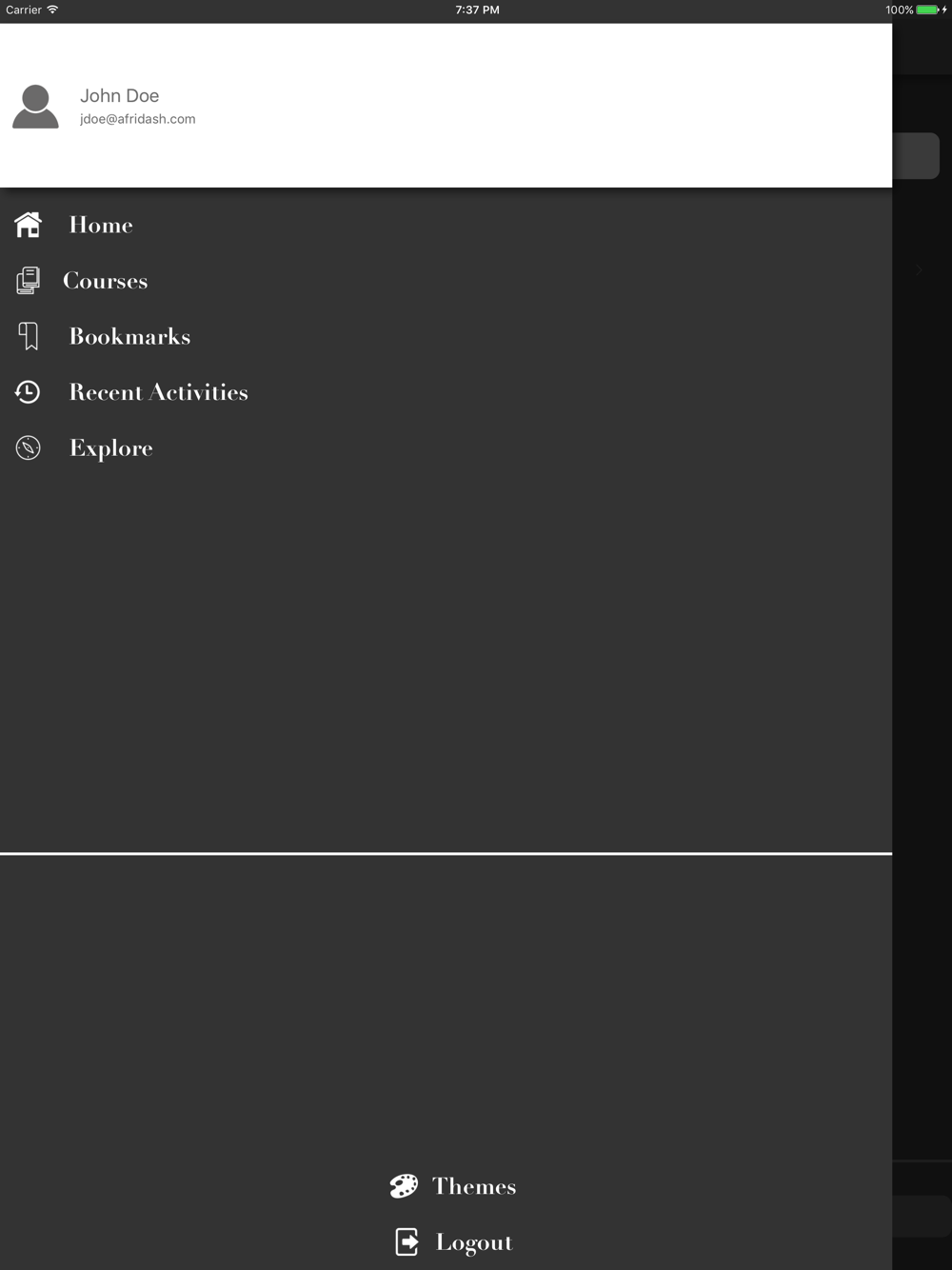The image size is (952, 1270).
Task: Tap the Courses books icon
Action: 28,280
